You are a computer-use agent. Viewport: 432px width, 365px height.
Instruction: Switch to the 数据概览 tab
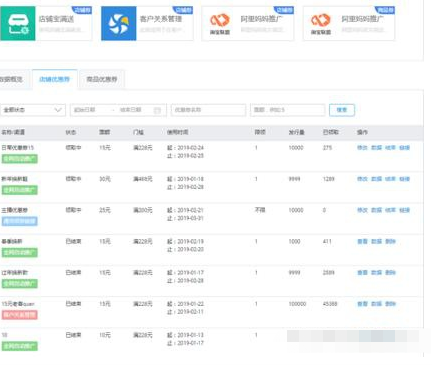[x=11, y=79]
